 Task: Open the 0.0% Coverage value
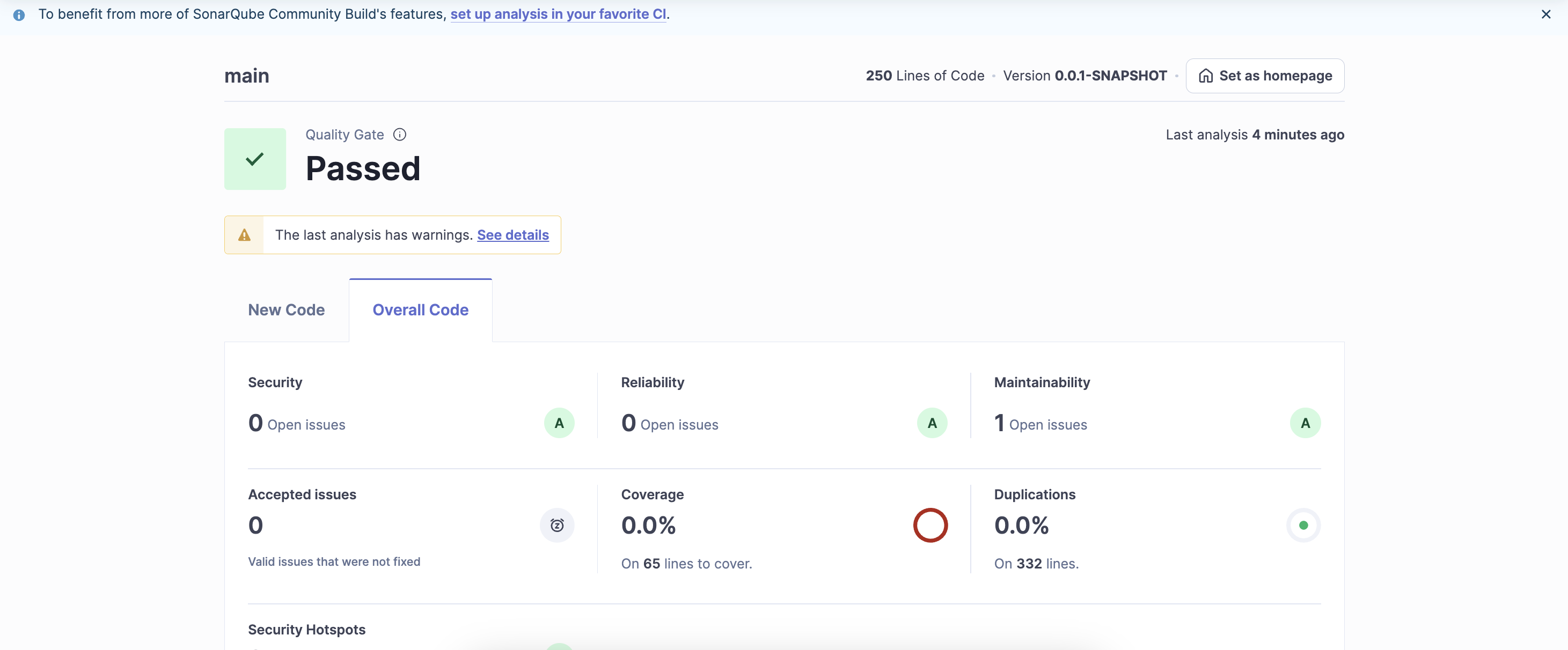648,525
